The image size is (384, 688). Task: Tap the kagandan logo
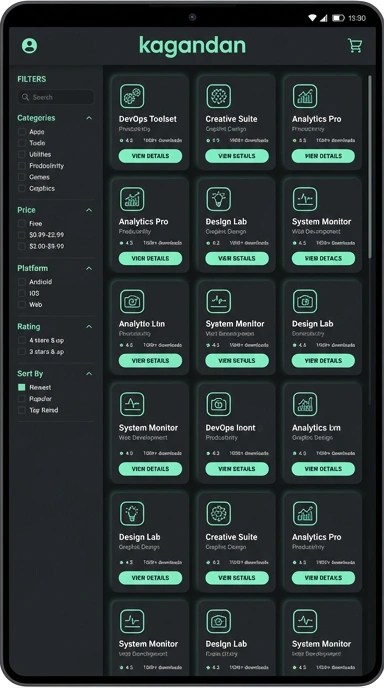(x=192, y=46)
